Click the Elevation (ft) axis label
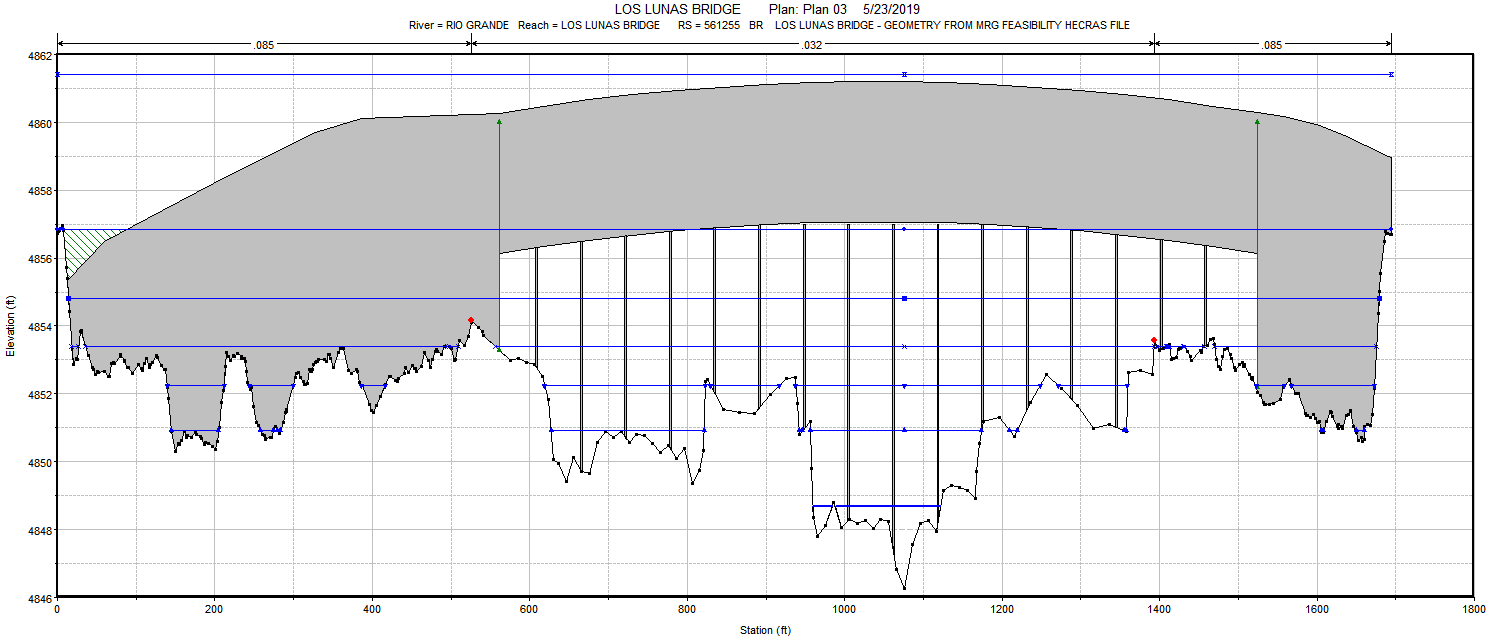Viewport: 1495px width, 638px height. [x=9, y=326]
